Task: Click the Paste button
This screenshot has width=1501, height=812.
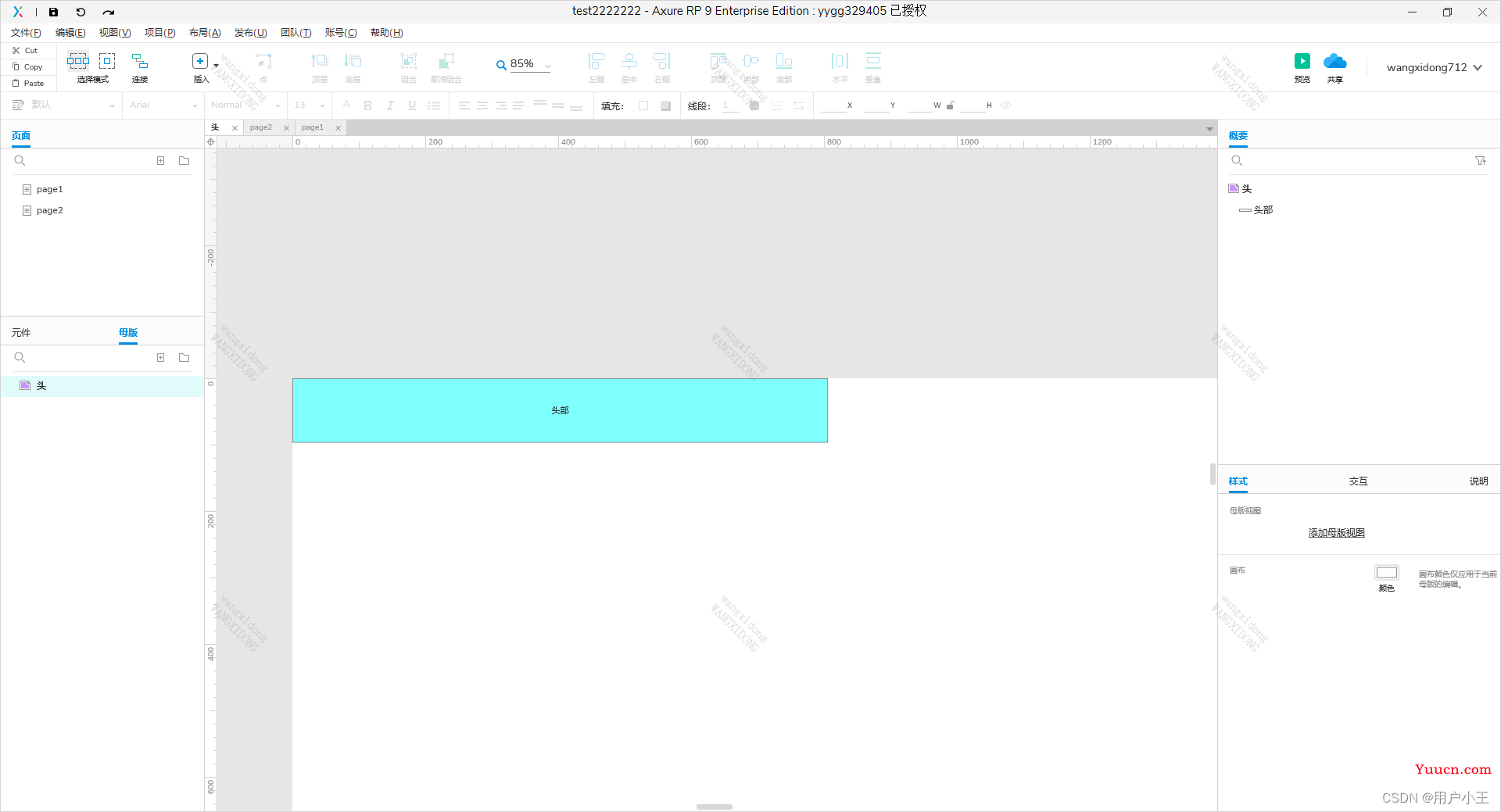Action: click(27, 83)
